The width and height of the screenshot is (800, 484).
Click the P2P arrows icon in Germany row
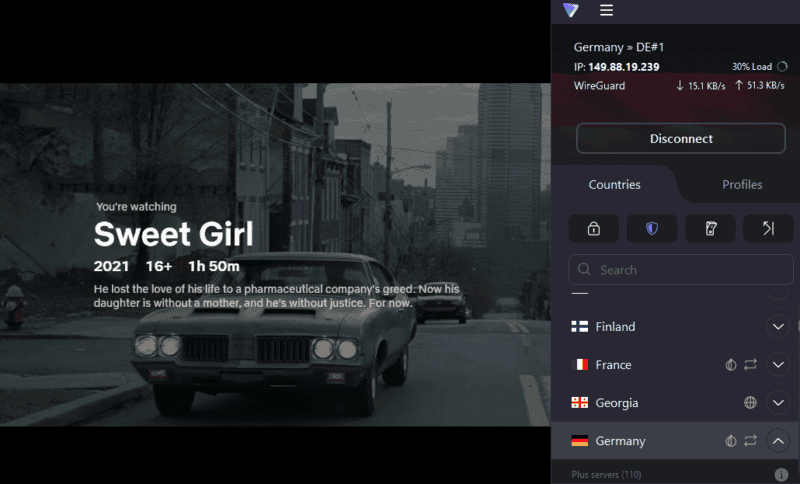click(750, 441)
